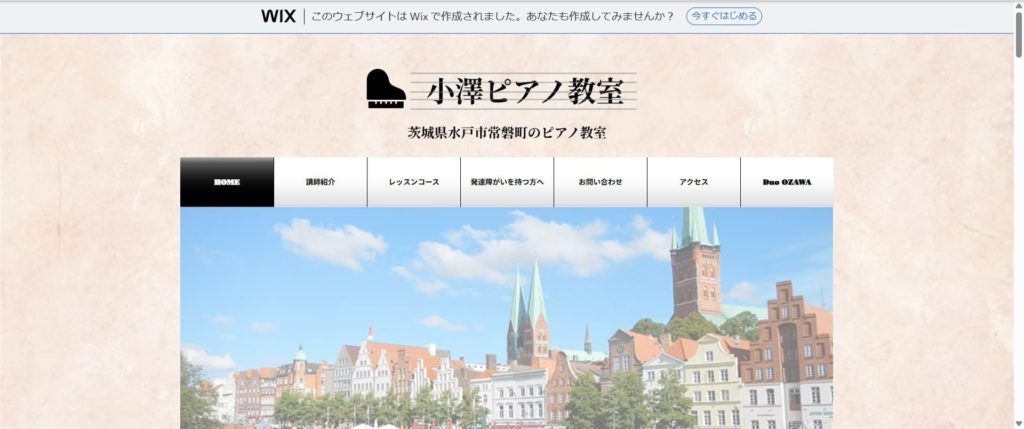Open the 講師紹介 menu item
Screen dimensions: 1024x429
point(320,182)
